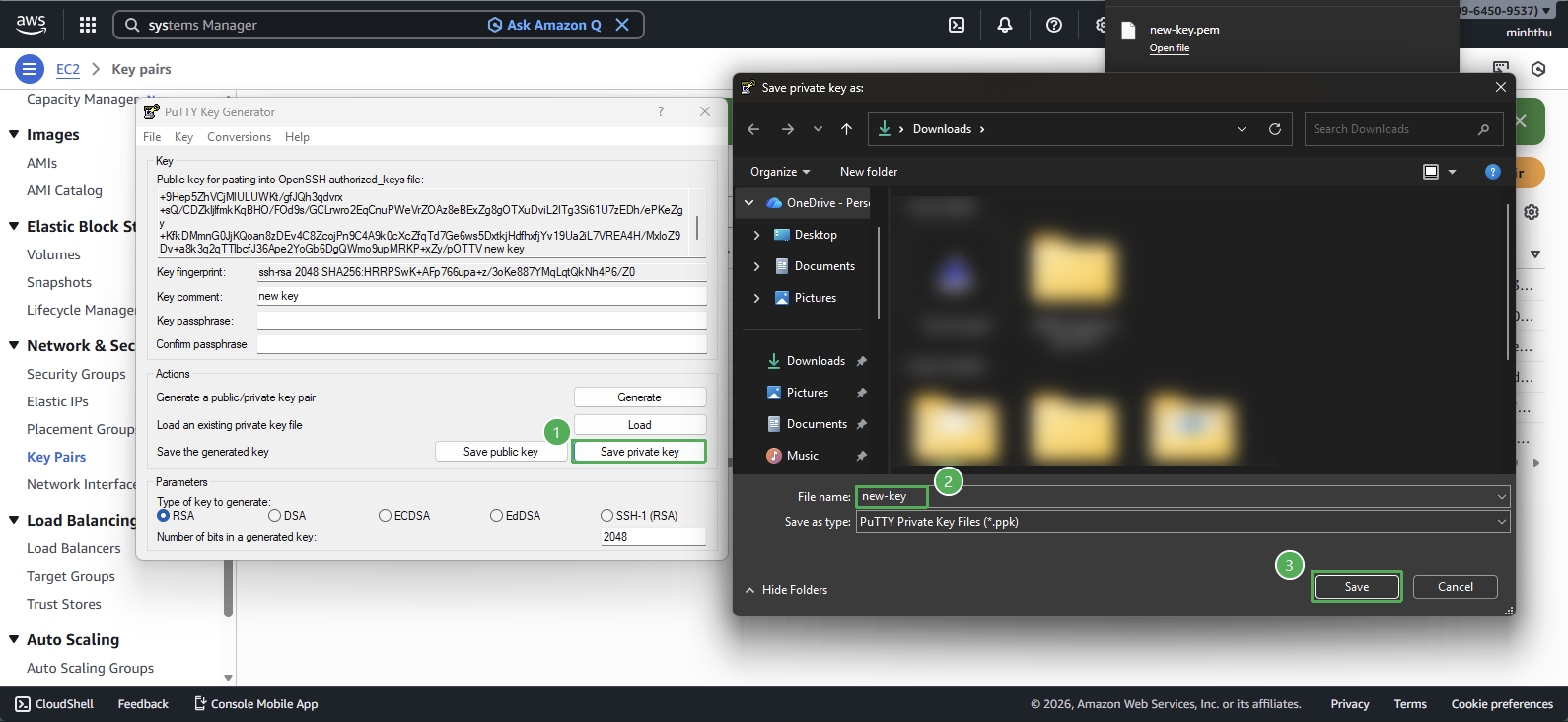
Task: Click the File name field
Action: pyautogui.click(x=1182, y=497)
